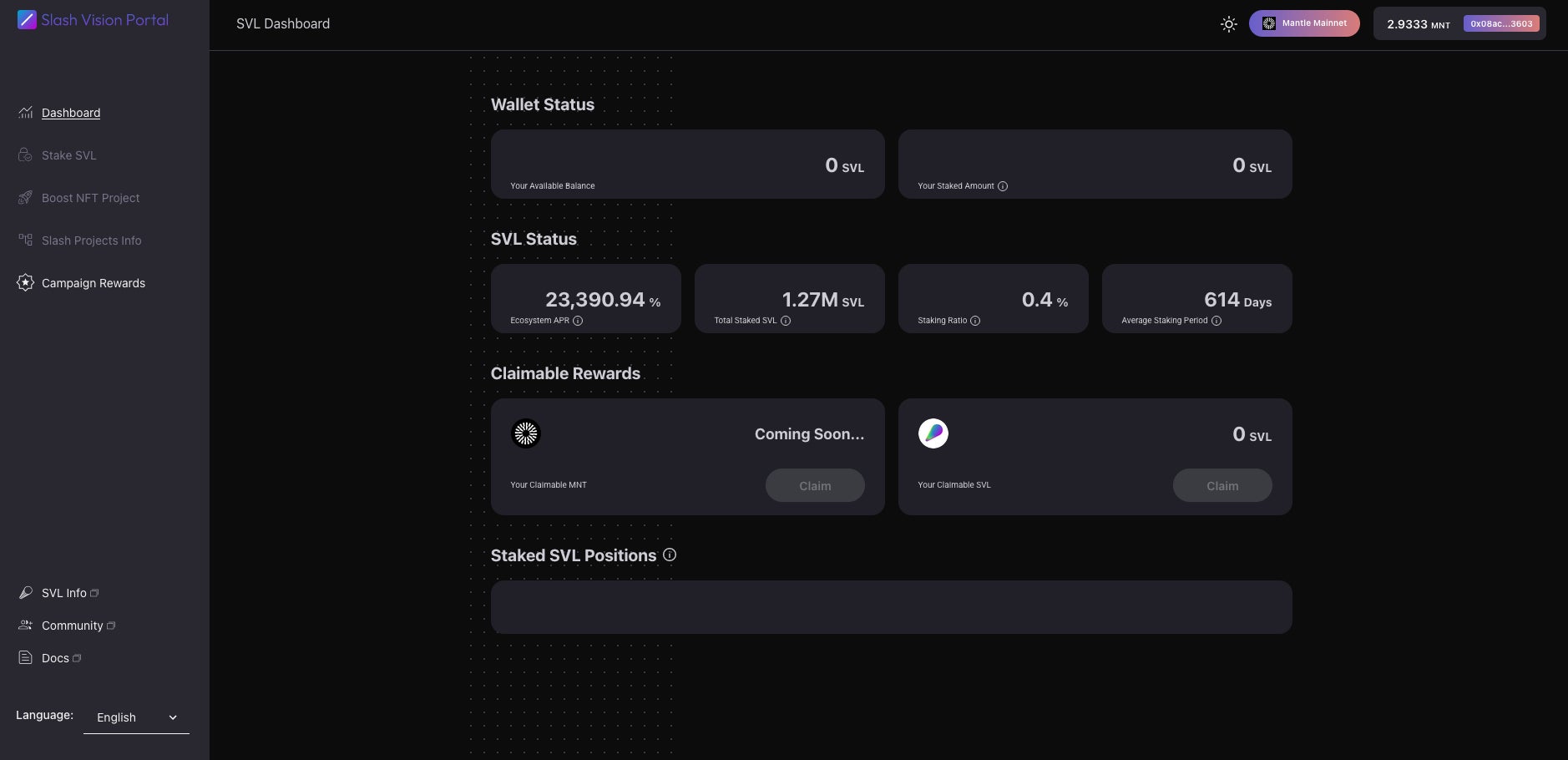Select Boost NFT Project menu item
The width and height of the screenshot is (1568, 760).
tap(90, 198)
